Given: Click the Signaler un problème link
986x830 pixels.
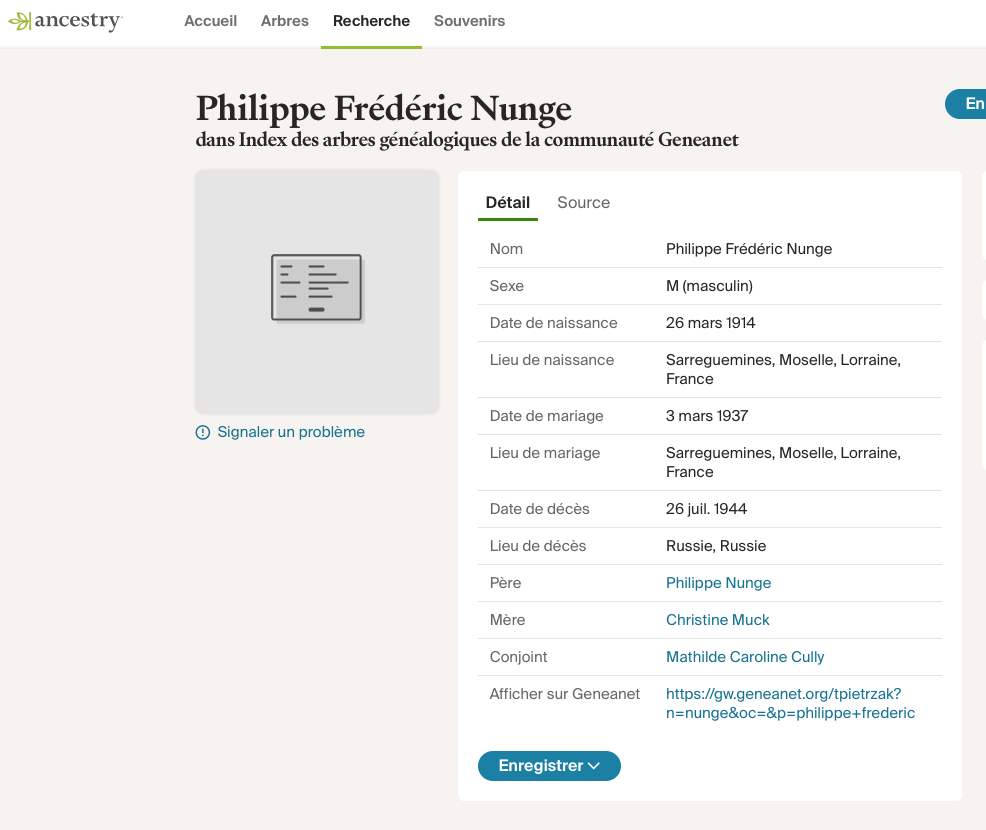Looking at the screenshot, I should coord(290,432).
